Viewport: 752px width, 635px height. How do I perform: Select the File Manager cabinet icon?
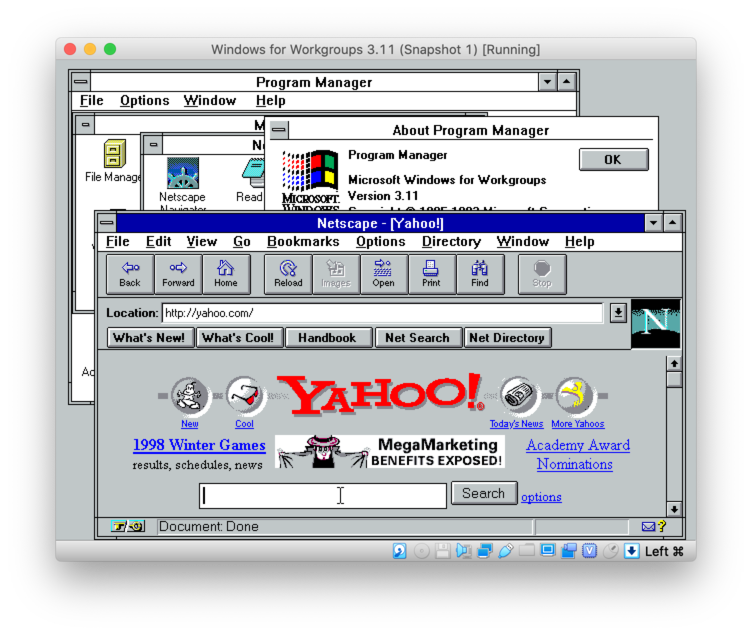pos(115,153)
